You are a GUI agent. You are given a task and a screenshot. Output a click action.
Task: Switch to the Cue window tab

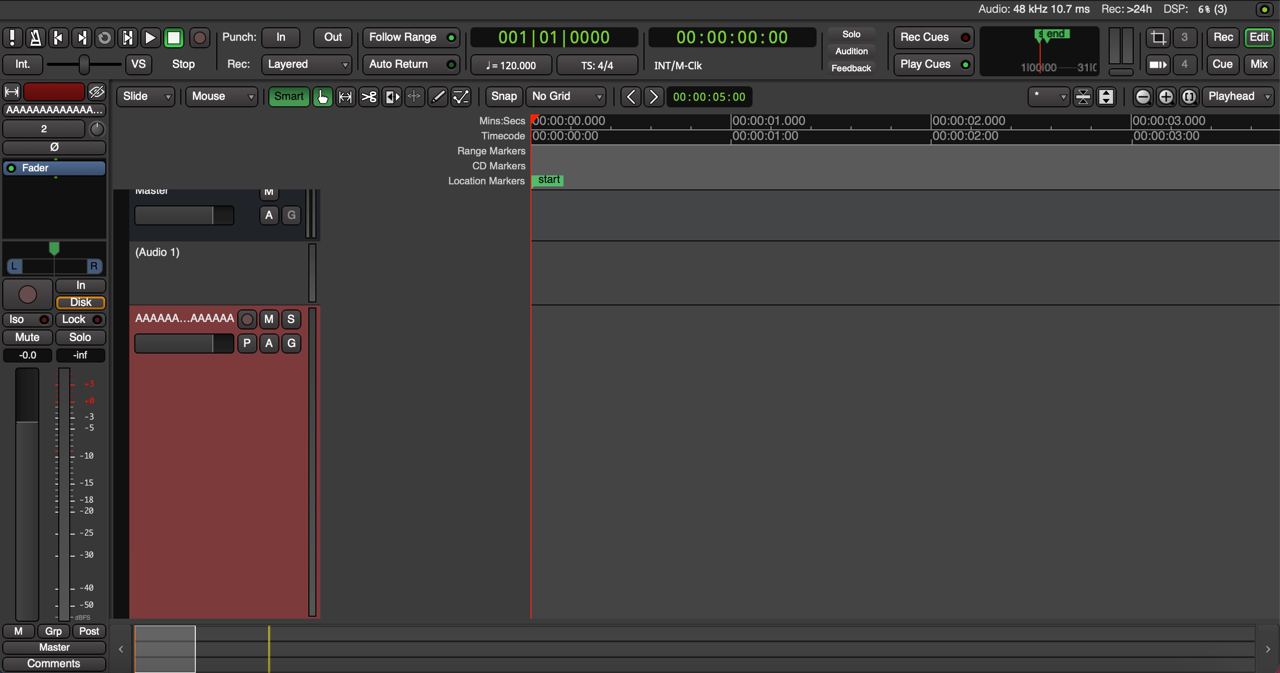pos(1222,64)
